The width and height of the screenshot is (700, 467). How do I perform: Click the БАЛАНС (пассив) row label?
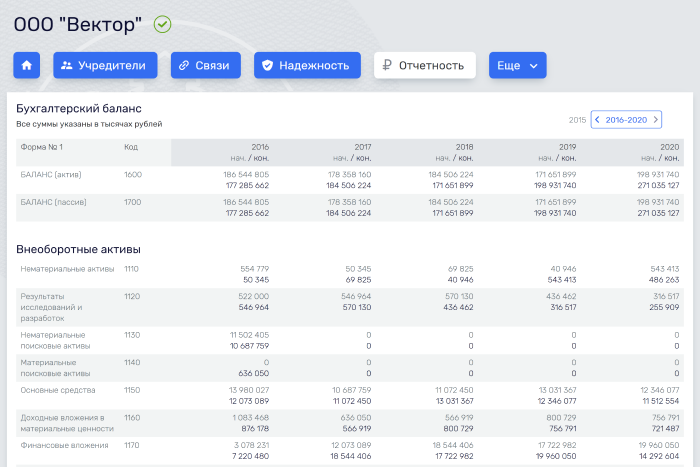tap(54, 202)
